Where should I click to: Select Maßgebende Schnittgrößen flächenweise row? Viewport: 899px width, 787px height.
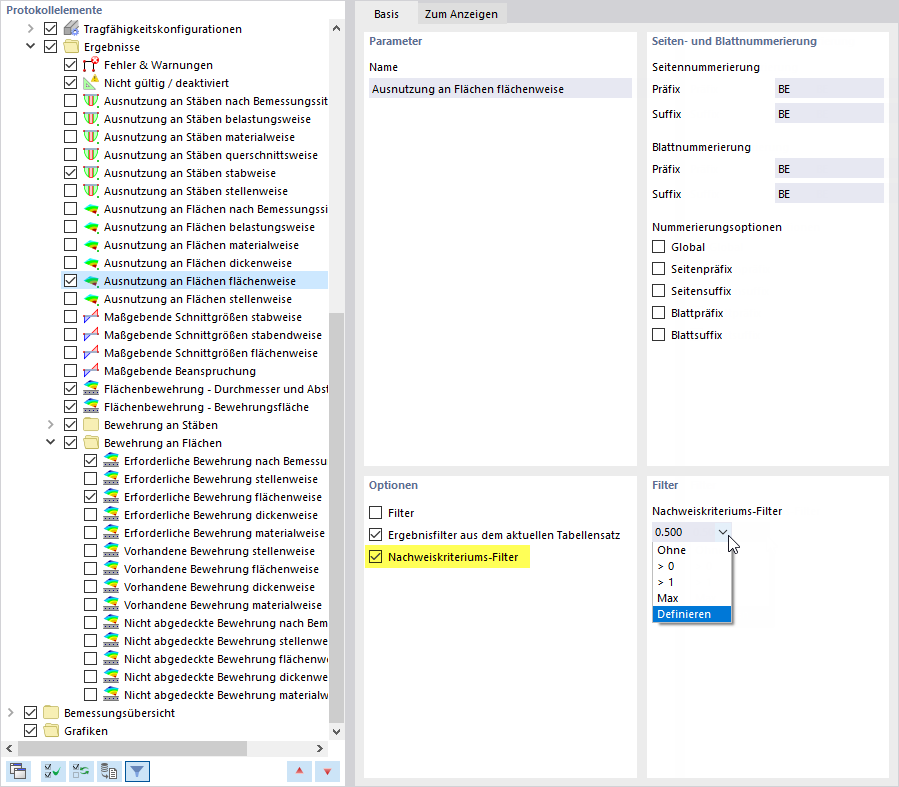(210, 353)
